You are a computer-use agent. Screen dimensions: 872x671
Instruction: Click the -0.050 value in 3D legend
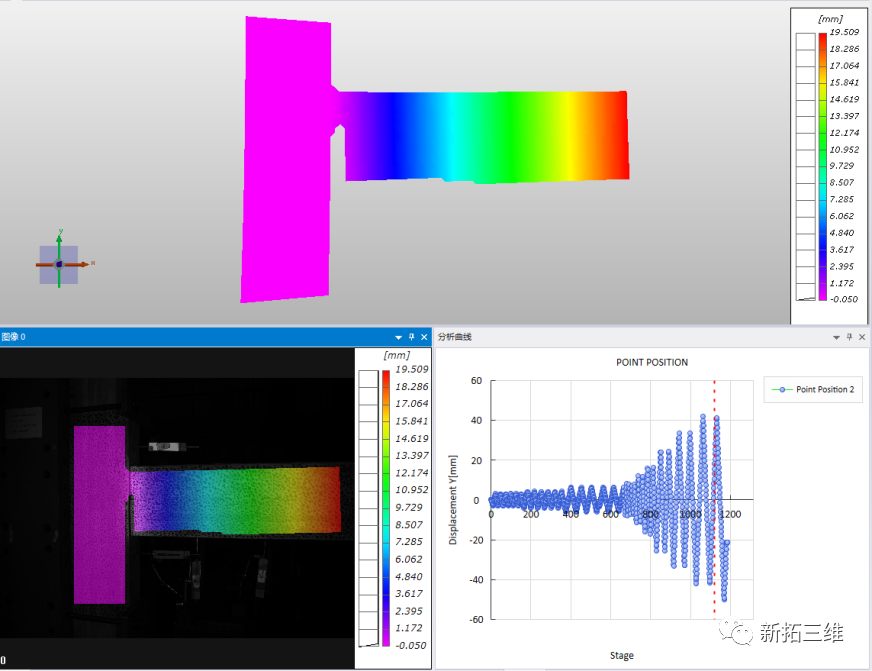844,299
